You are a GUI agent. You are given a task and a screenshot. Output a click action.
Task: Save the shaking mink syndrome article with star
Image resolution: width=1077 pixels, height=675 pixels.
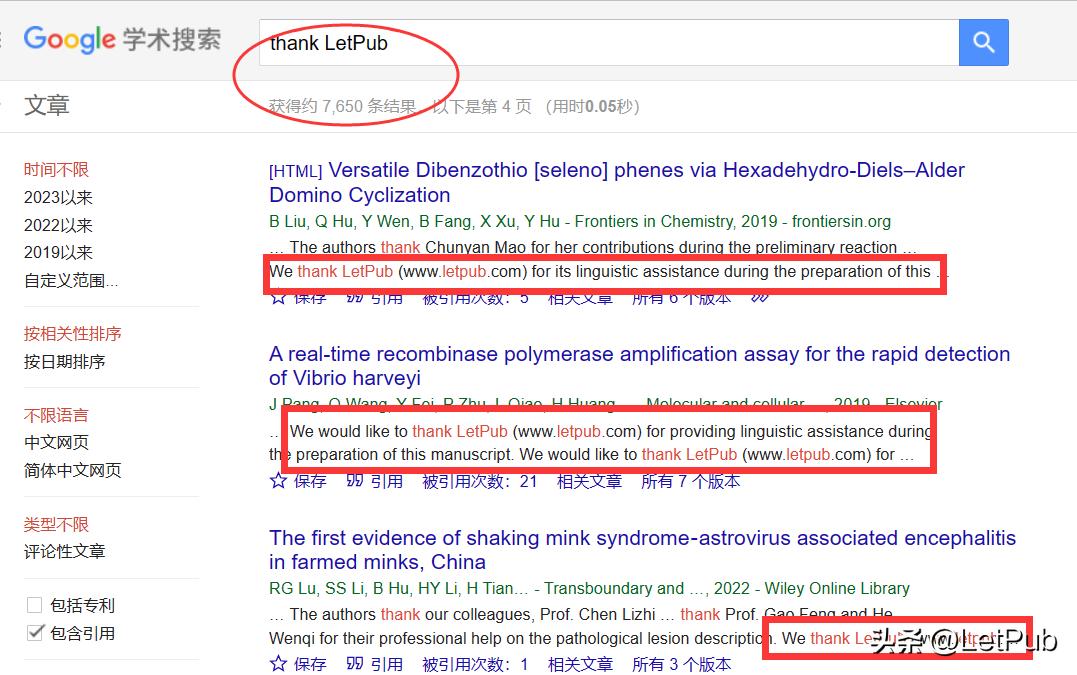298,664
